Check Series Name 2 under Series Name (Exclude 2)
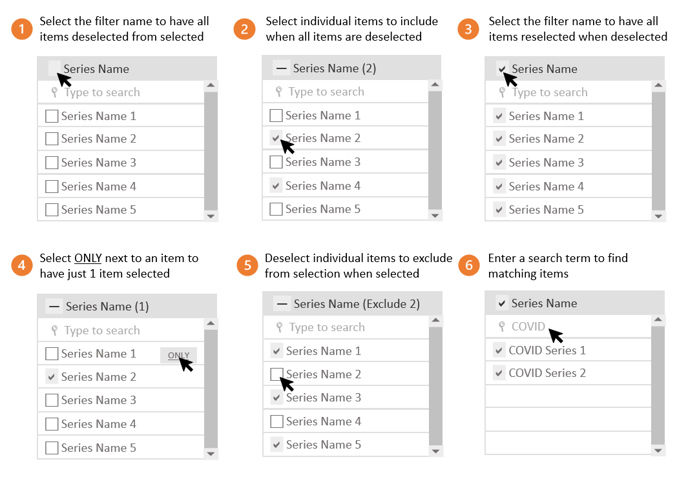 tap(277, 375)
